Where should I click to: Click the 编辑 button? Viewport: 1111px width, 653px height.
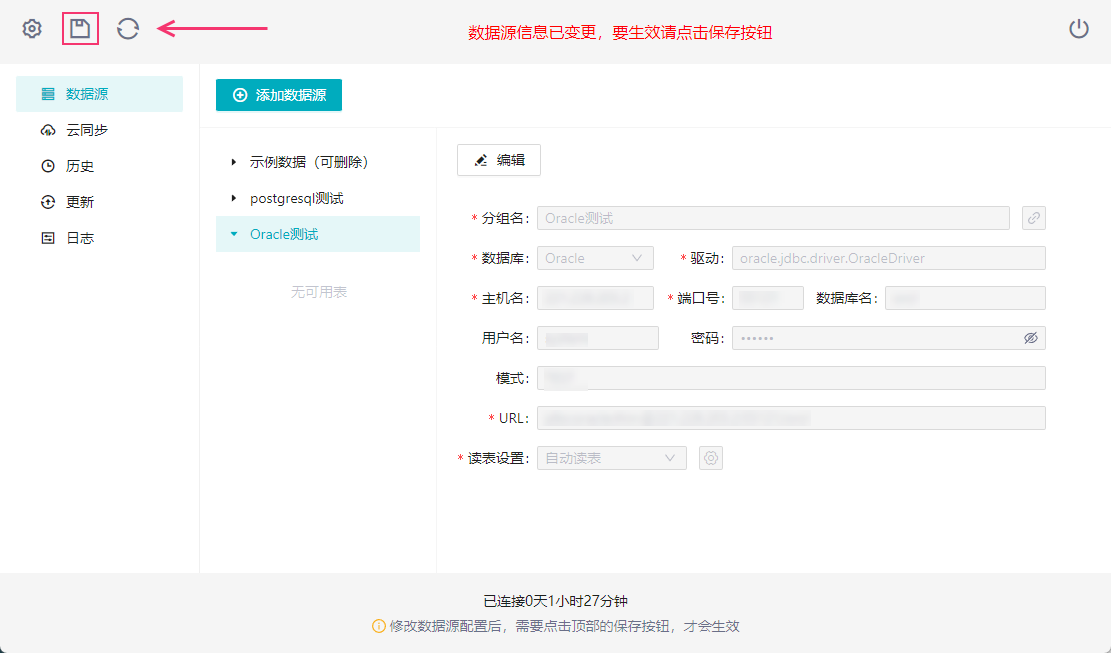pyautogui.click(x=499, y=160)
